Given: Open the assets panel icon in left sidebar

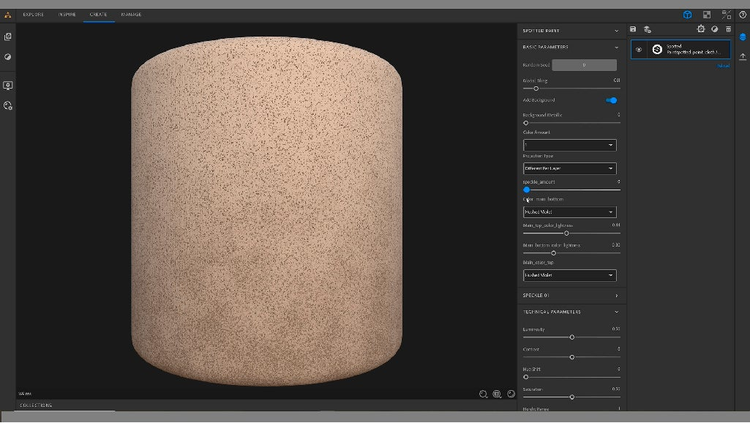Looking at the screenshot, I should pos(8,37).
